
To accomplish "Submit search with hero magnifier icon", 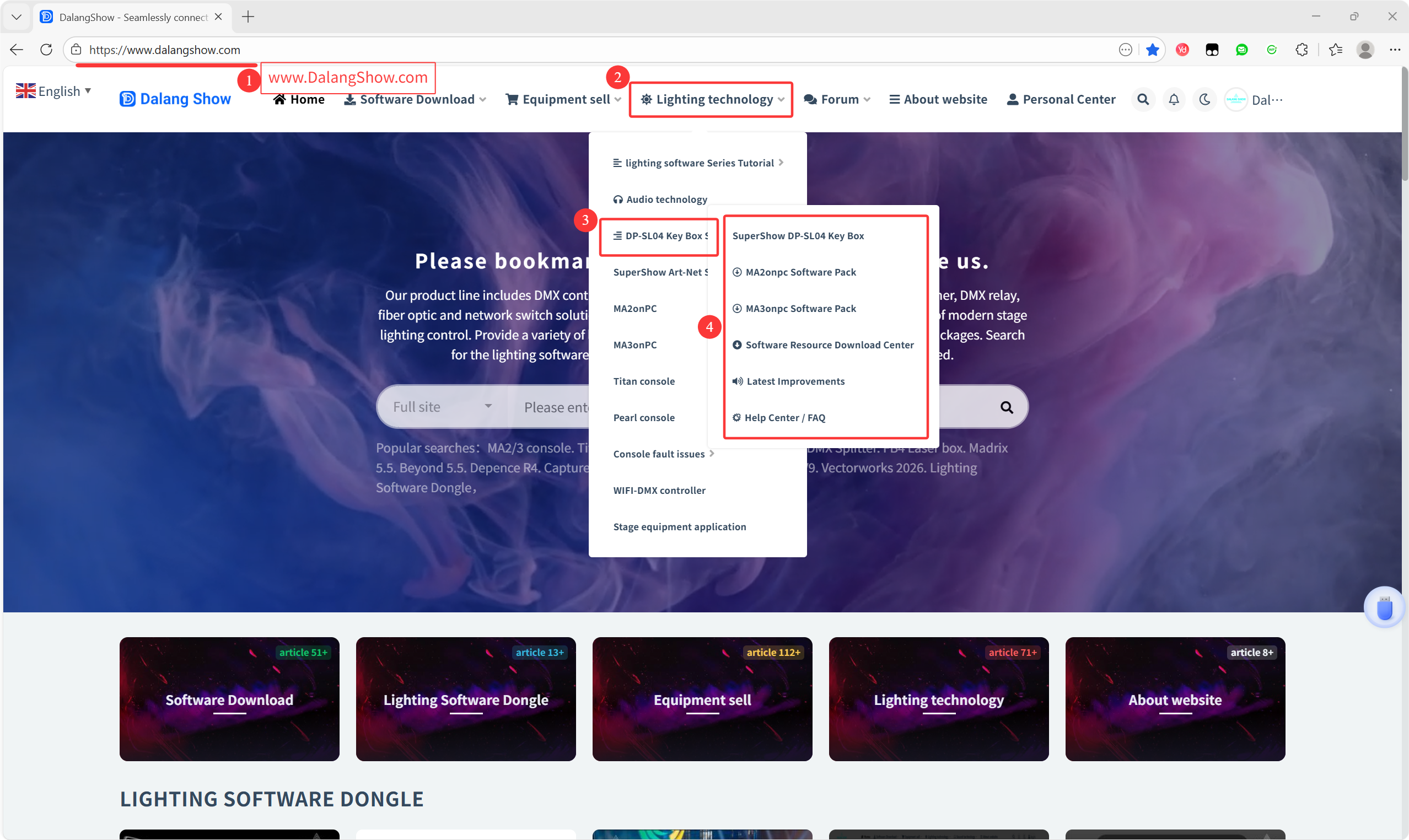I will pyautogui.click(x=1006, y=407).
